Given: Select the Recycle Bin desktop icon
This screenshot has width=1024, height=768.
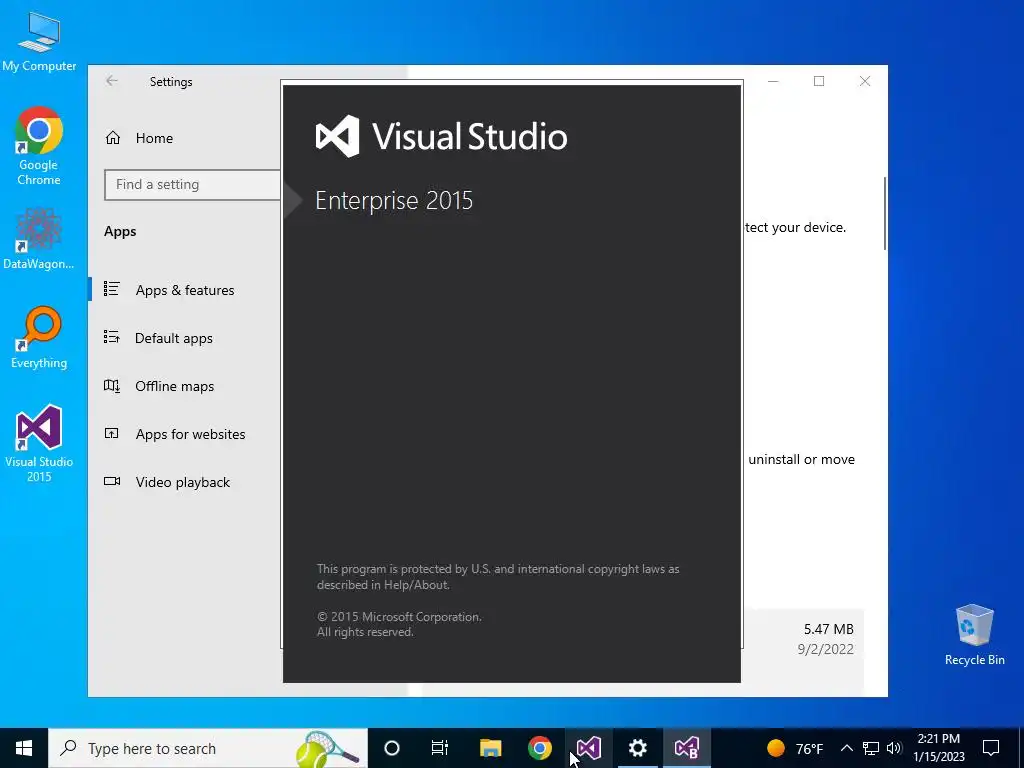Looking at the screenshot, I should point(974,635).
